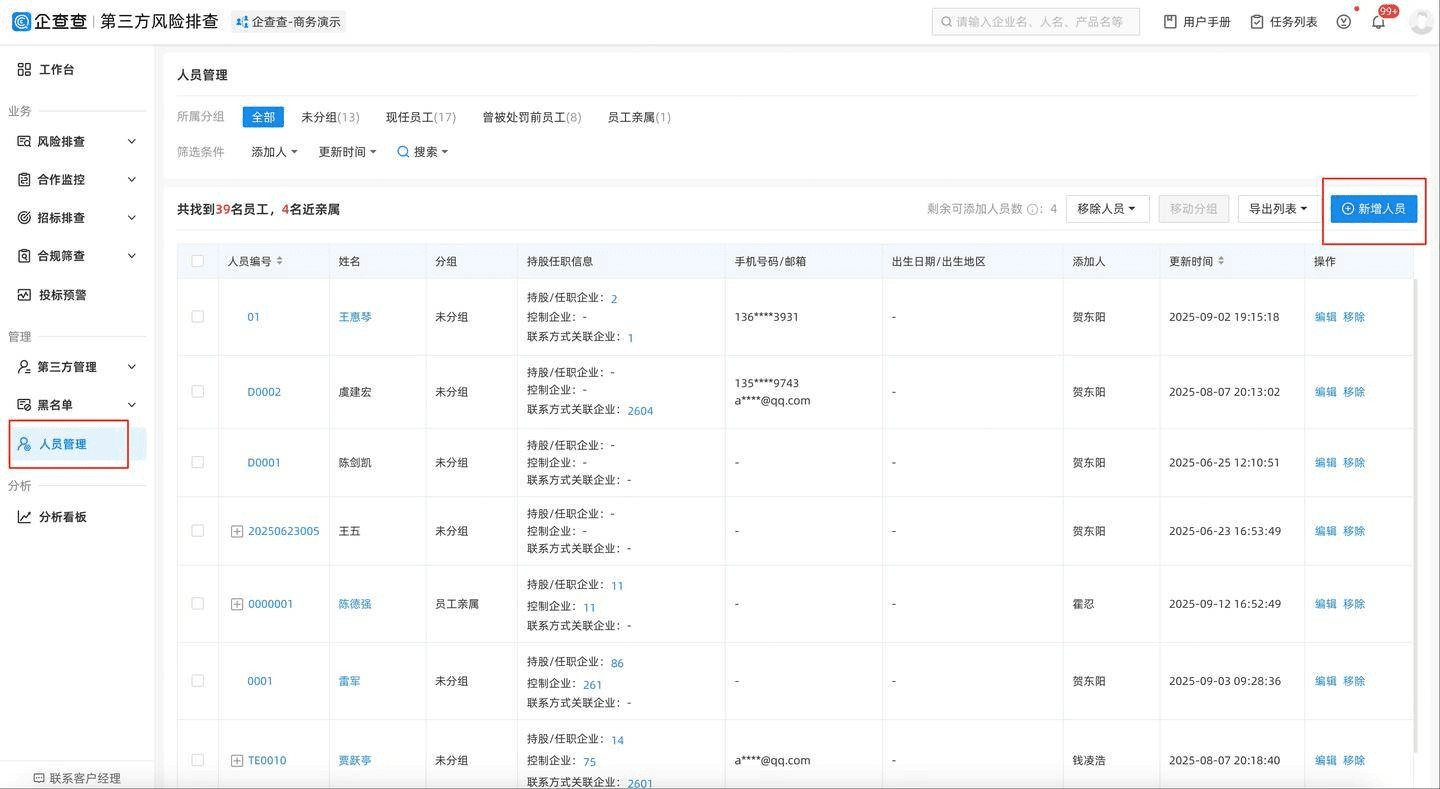Screen dimensions: 1440x789
Task: Click the 人员管理 person icon in sidebar
Action: click(x=24, y=444)
